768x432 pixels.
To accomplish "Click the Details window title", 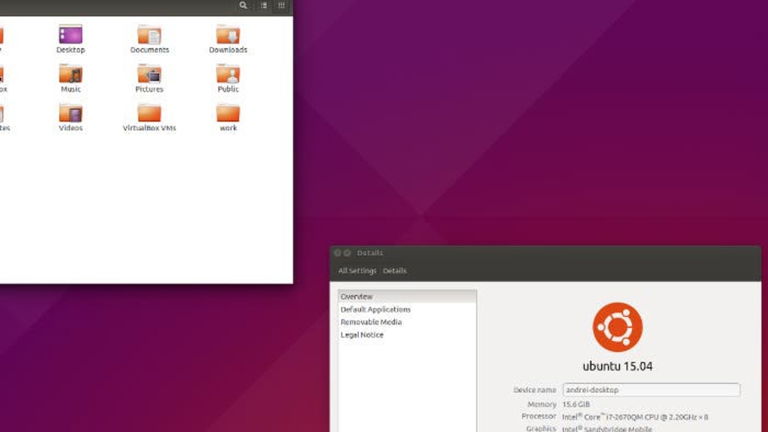I will click(370, 253).
